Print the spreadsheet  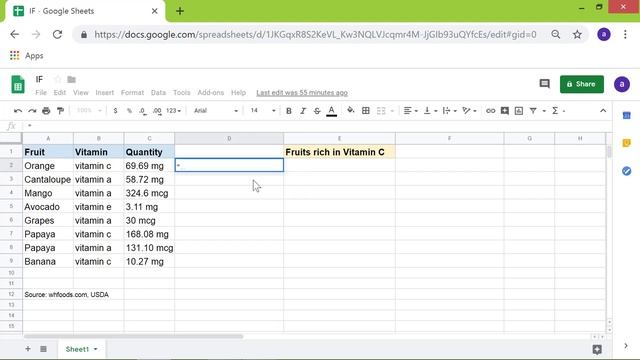tap(46, 111)
